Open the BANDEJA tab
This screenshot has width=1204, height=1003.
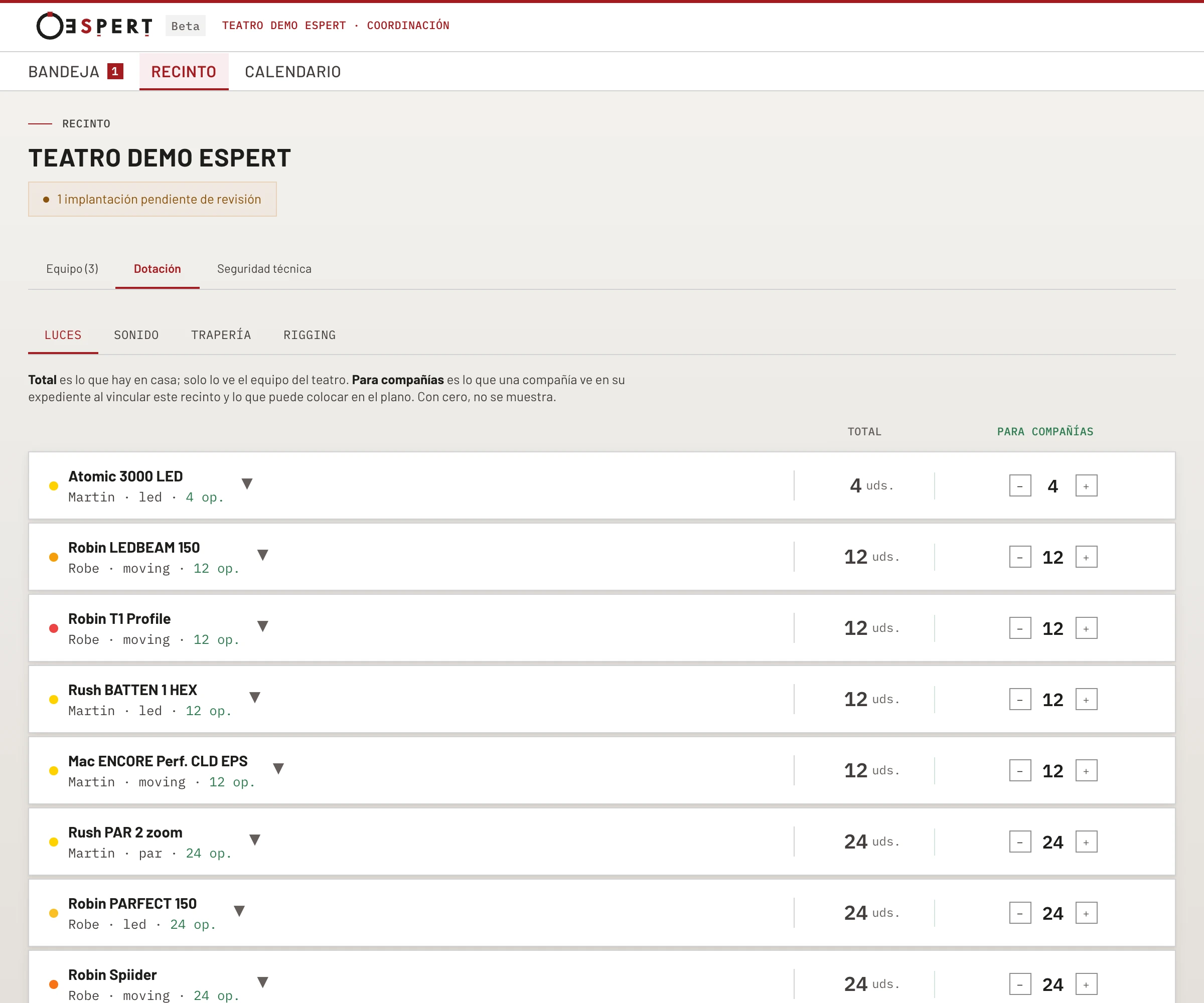click(x=76, y=72)
